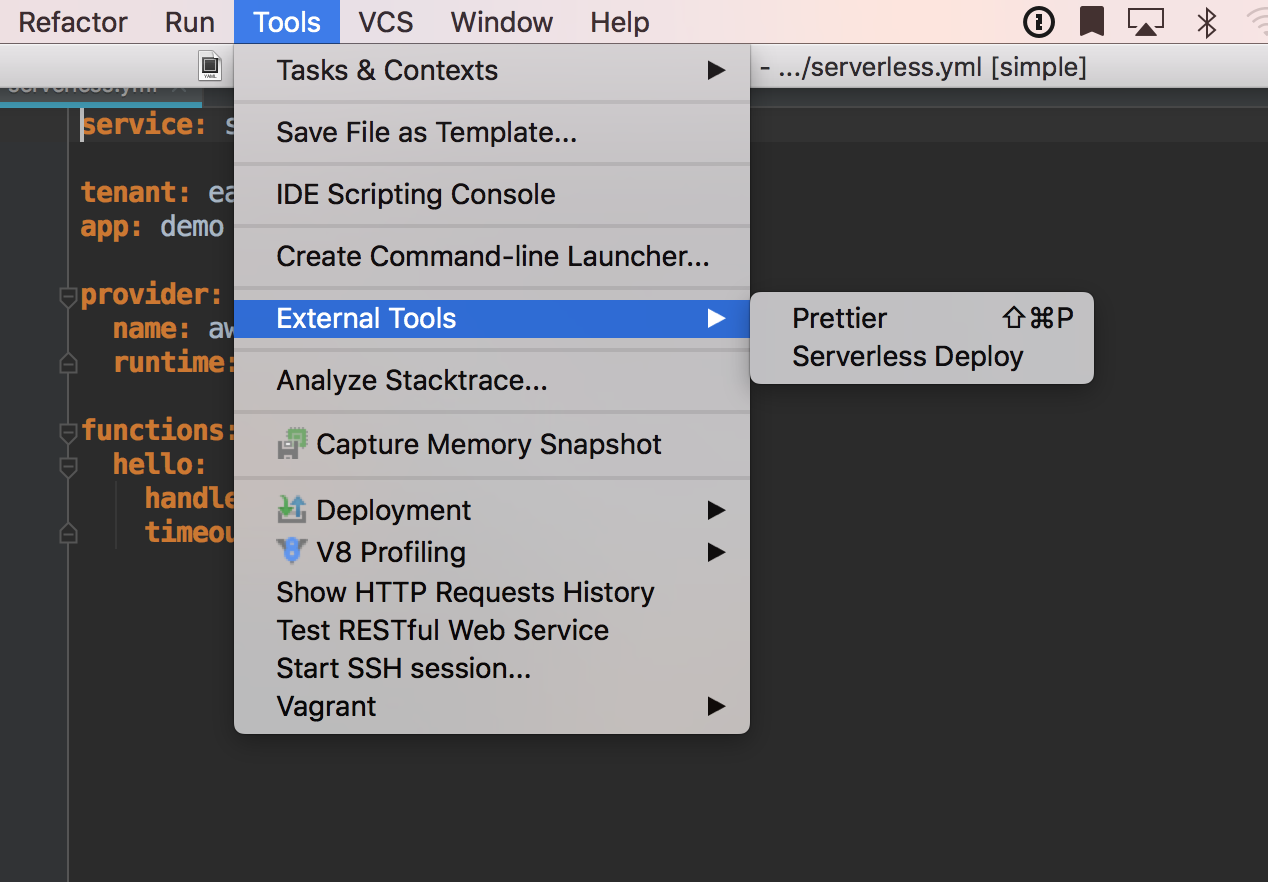1268x882 pixels.
Task: Expand the Vagrant submenu arrow
Action: (716, 706)
